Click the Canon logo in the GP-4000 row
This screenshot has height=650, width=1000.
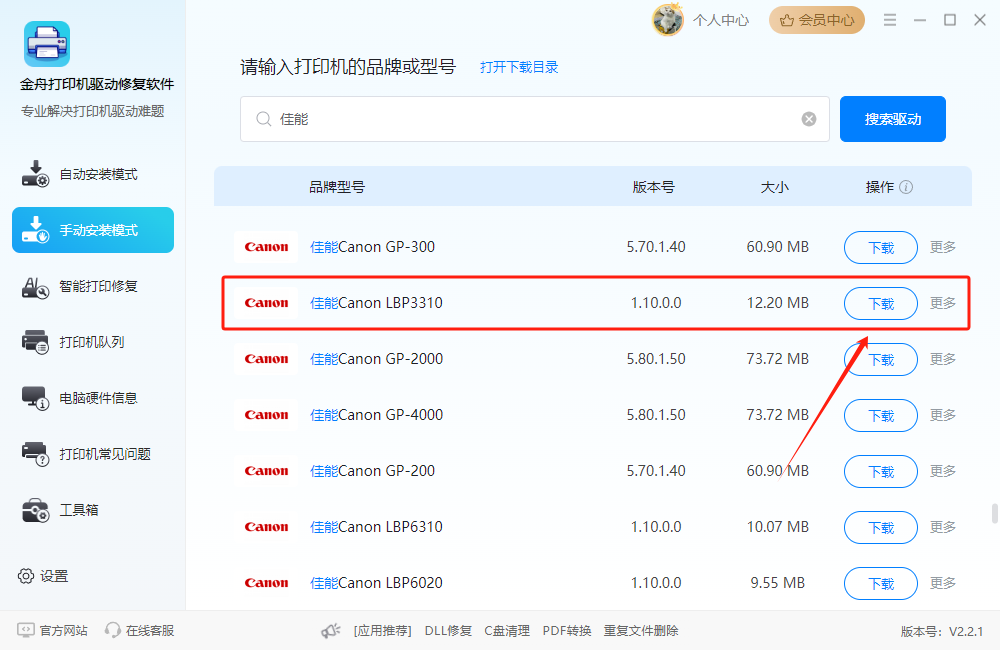(x=266, y=415)
